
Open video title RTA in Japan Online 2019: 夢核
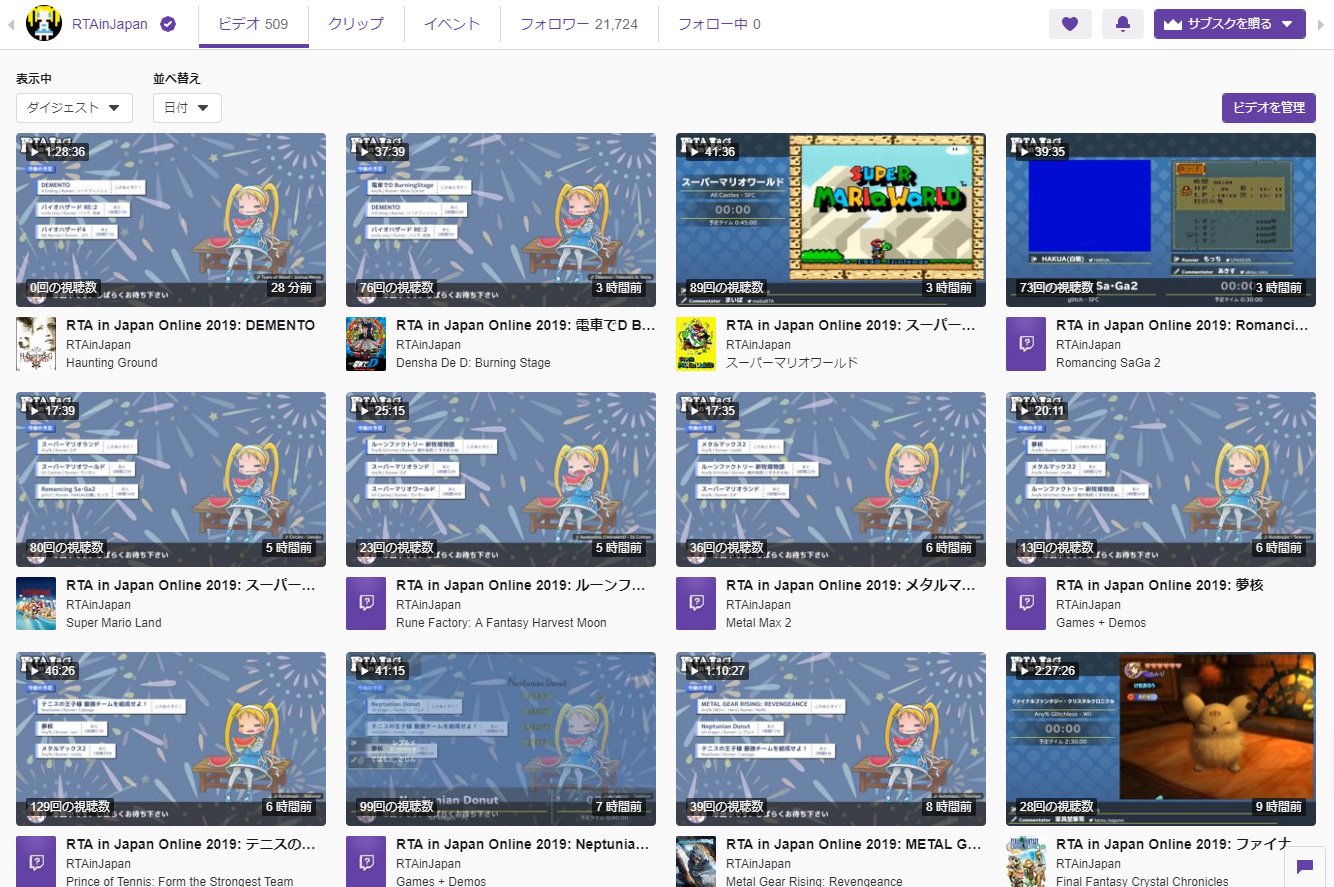point(1160,585)
